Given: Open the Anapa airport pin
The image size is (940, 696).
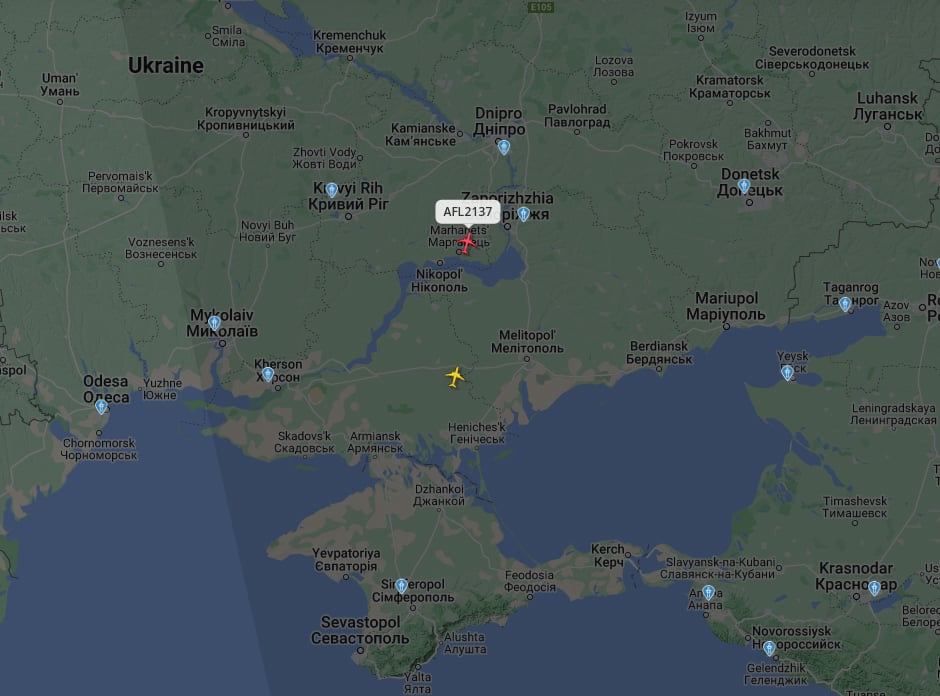Looking at the screenshot, I should (709, 593).
